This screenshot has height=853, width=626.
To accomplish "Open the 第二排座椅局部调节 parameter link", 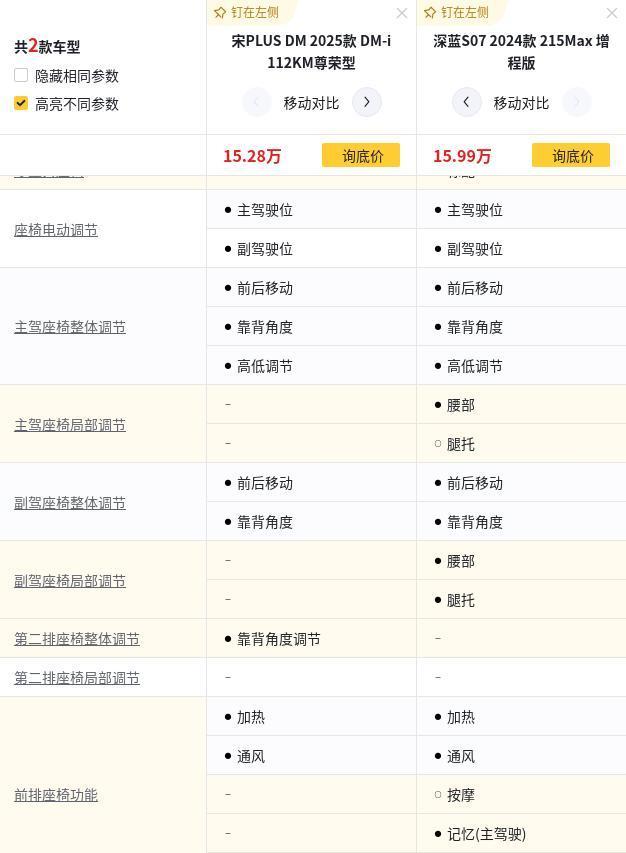I will point(77,678).
